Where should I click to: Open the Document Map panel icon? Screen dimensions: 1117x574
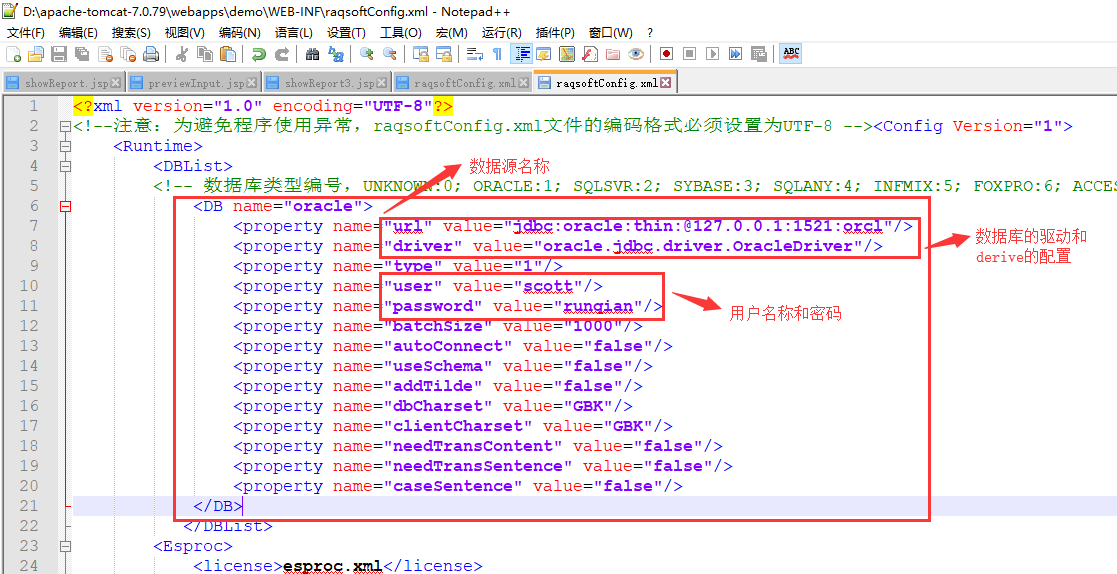point(567,53)
